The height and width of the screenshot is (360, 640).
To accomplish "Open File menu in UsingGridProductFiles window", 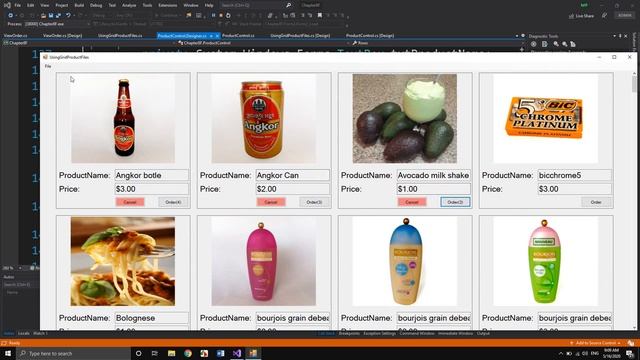I will [48, 66].
